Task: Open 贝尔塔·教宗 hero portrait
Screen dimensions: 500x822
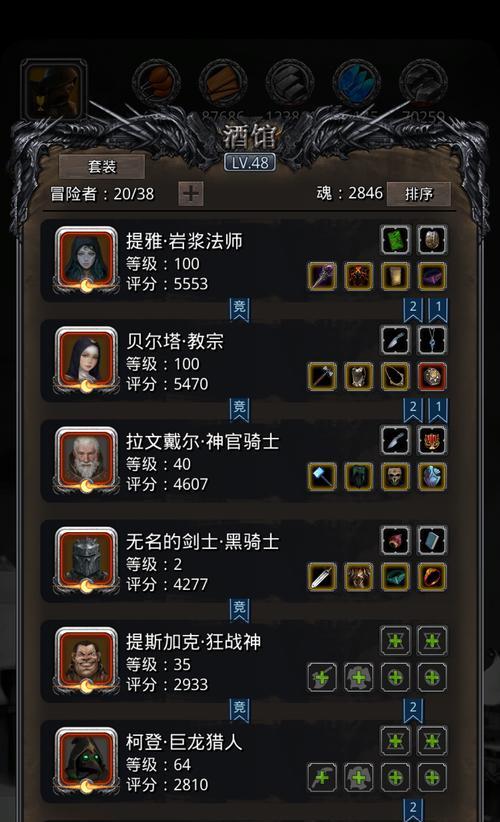Action: (x=86, y=361)
